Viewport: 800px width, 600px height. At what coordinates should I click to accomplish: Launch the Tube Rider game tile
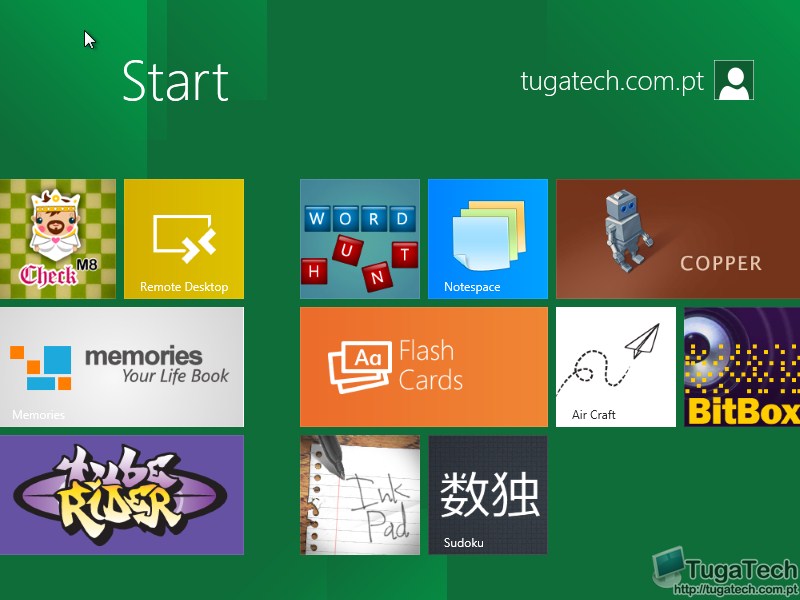click(122, 495)
